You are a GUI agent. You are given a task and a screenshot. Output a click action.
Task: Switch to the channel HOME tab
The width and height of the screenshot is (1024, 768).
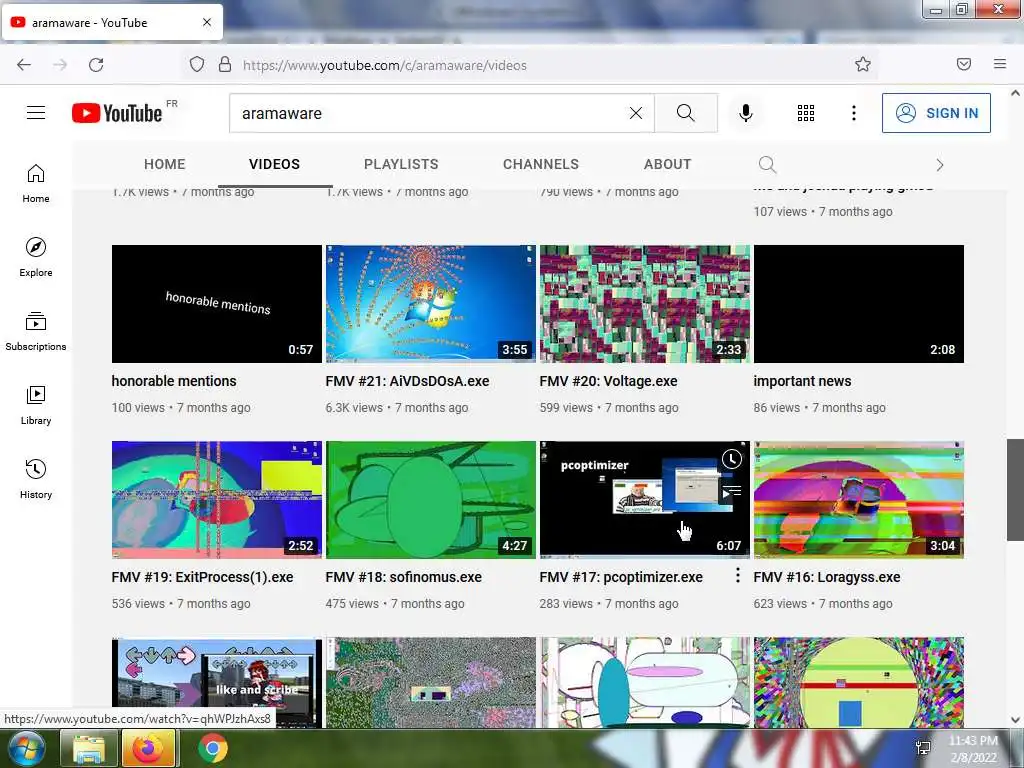click(x=165, y=165)
